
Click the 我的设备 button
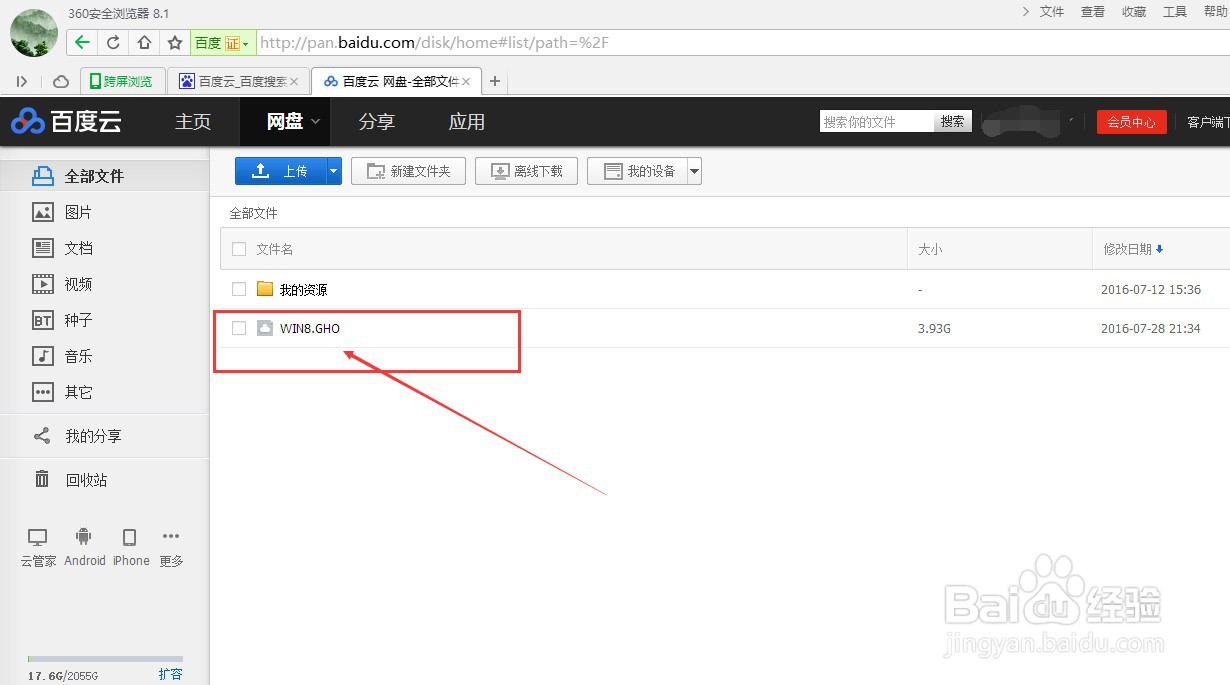coord(637,171)
